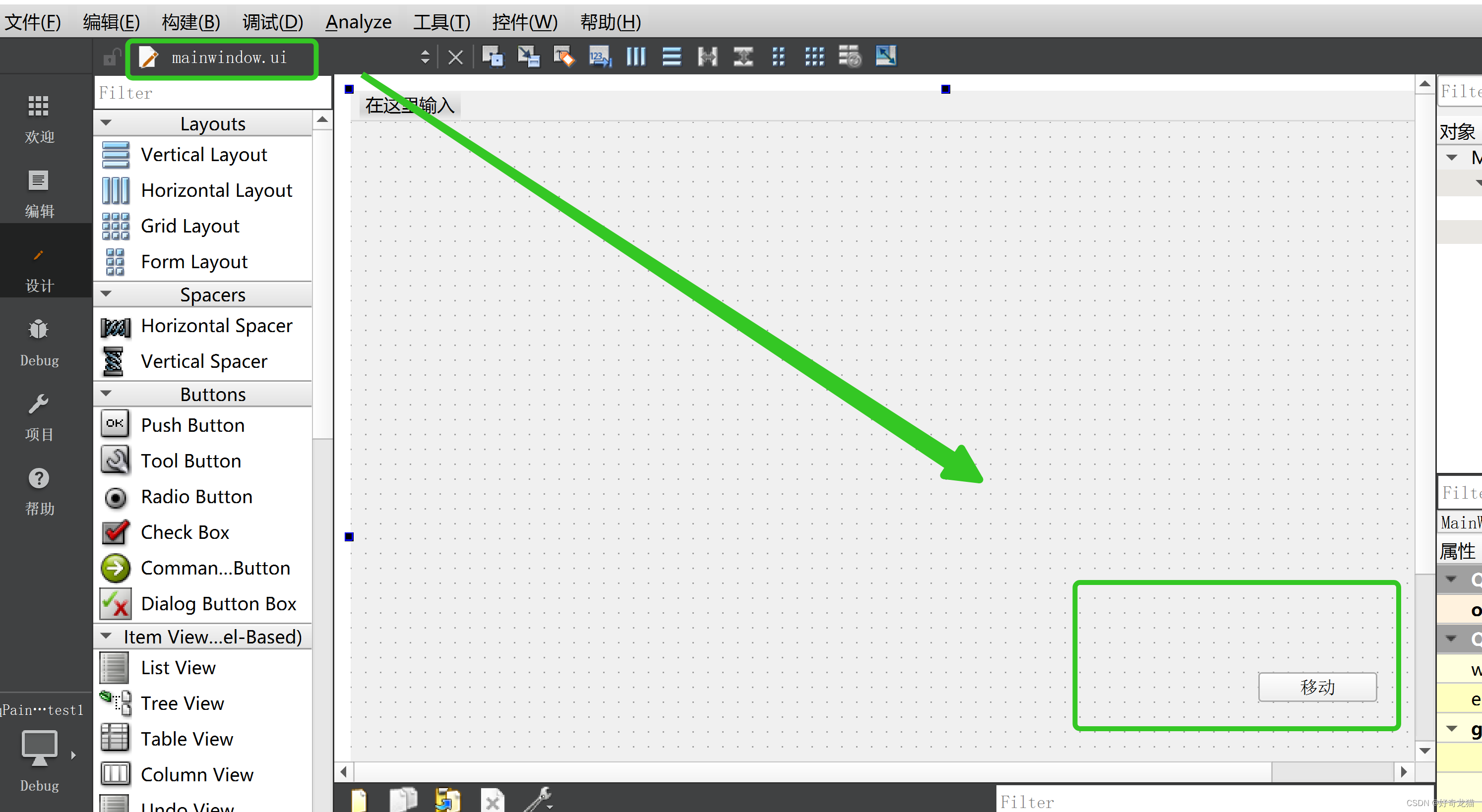Click the Adjust Size toolbar icon
Screen dimensions: 1482x812
tap(886, 56)
